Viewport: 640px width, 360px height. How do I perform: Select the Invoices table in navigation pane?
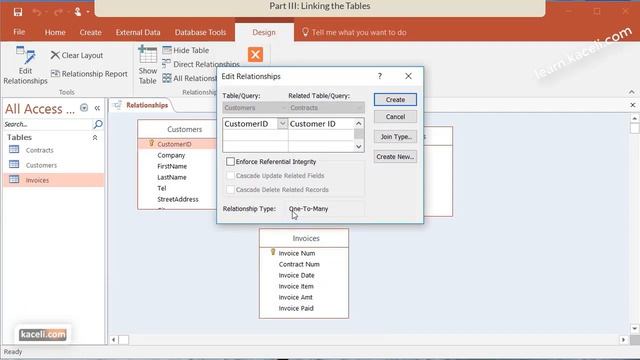tap(53, 180)
